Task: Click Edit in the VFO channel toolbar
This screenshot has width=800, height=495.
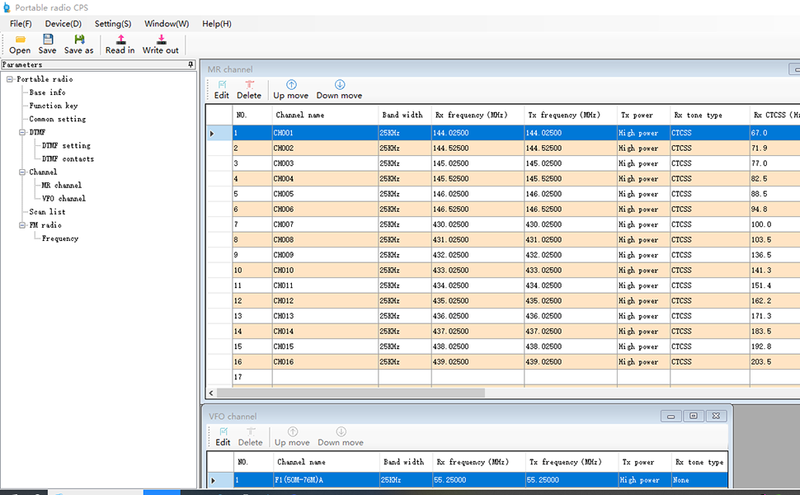Action: [223, 437]
